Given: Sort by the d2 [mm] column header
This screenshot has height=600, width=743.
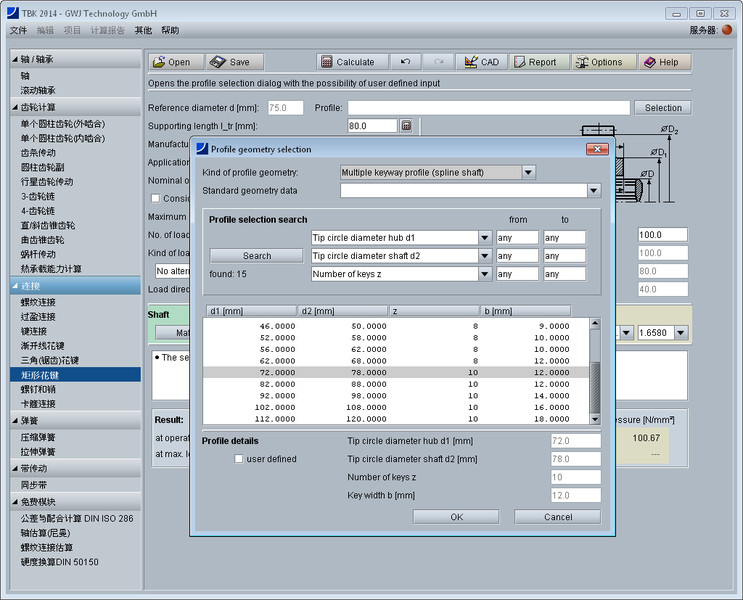Looking at the screenshot, I should pos(343,311).
